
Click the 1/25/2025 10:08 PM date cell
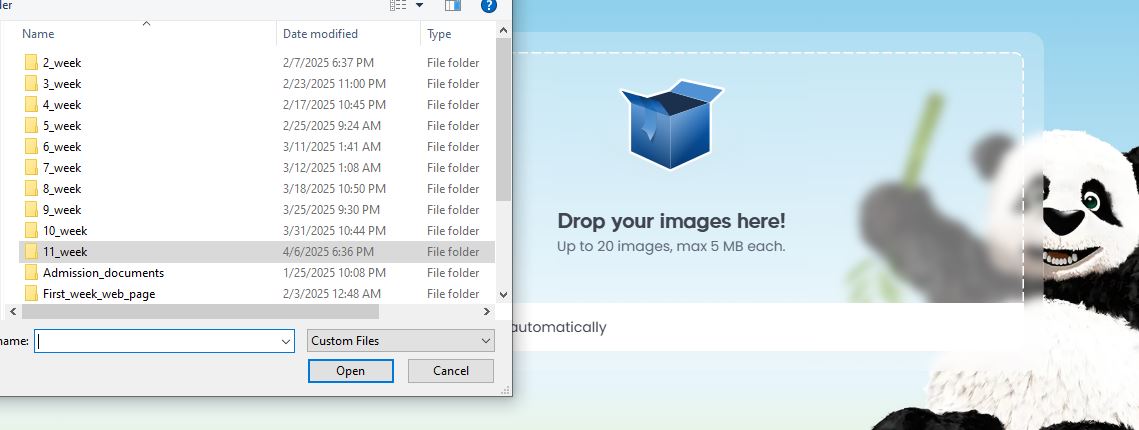point(334,273)
